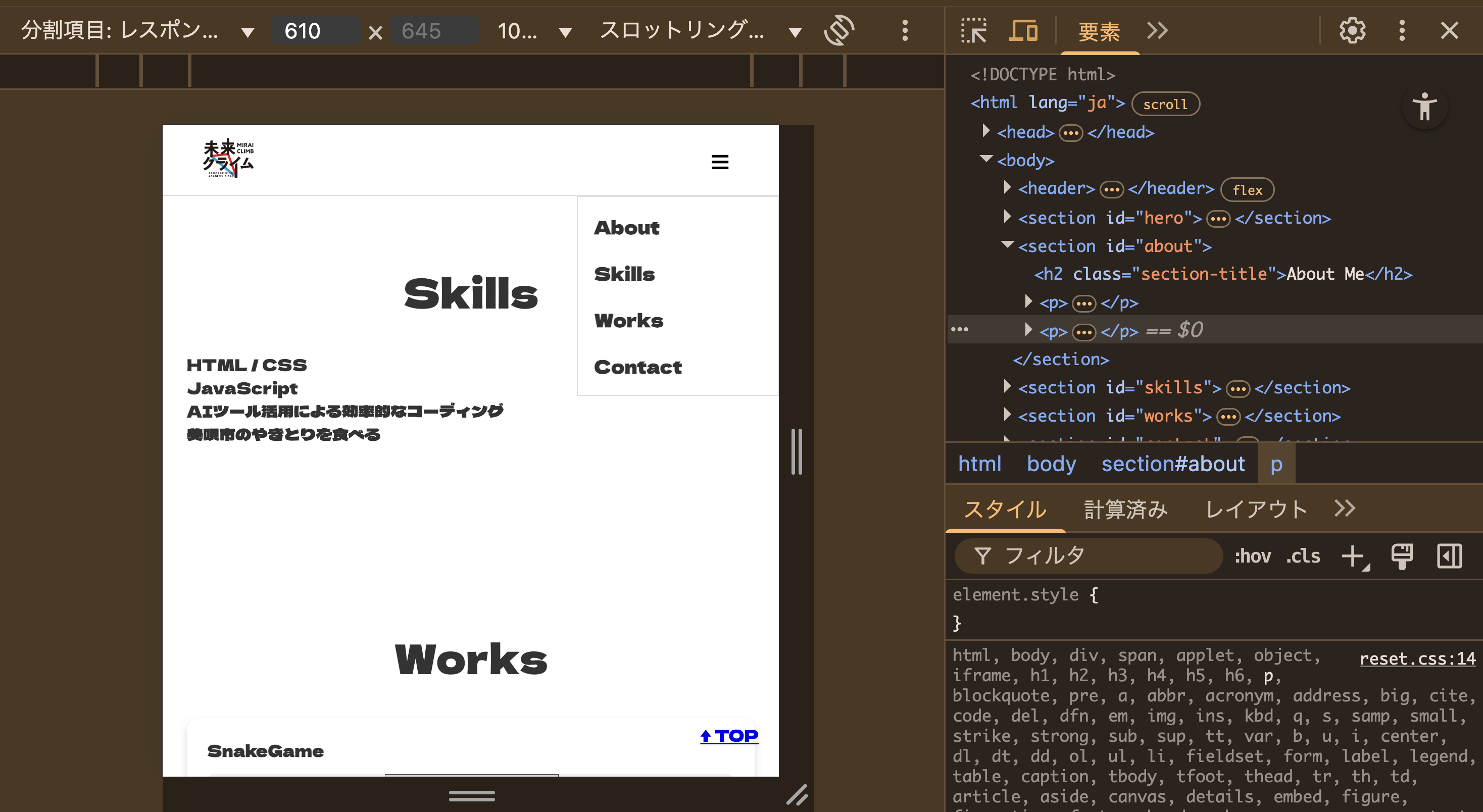The image size is (1483, 812).
Task: Toggle the .cls class editor
Action: [x=1303, y=556]
